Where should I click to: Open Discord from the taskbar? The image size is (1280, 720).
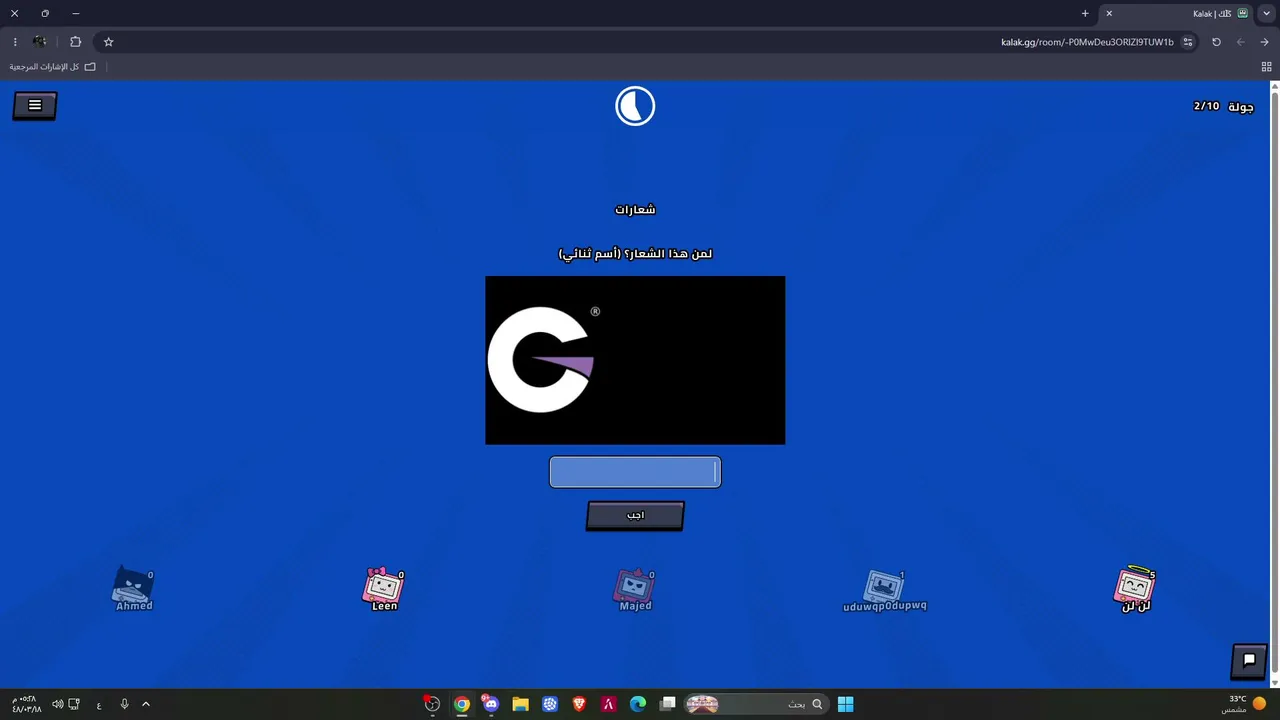click(491, 704)
